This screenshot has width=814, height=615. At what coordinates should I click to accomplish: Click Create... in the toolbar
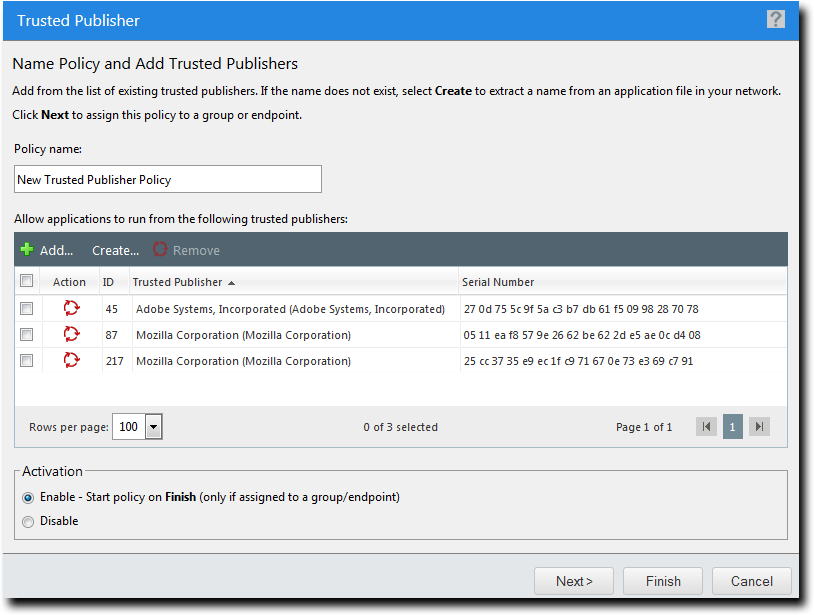tap(115, 251)
